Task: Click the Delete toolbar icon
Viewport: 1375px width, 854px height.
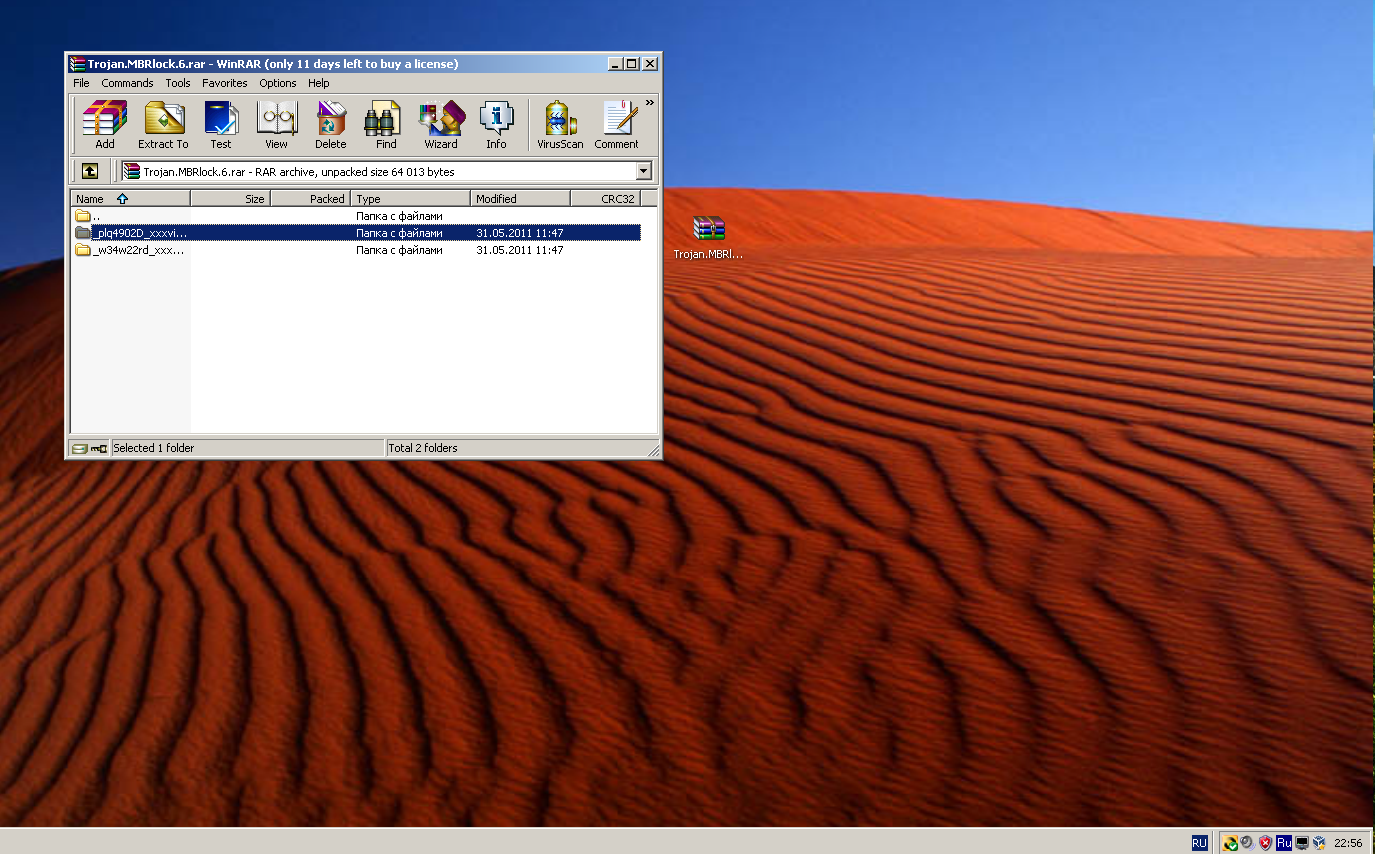Action: 331,125
